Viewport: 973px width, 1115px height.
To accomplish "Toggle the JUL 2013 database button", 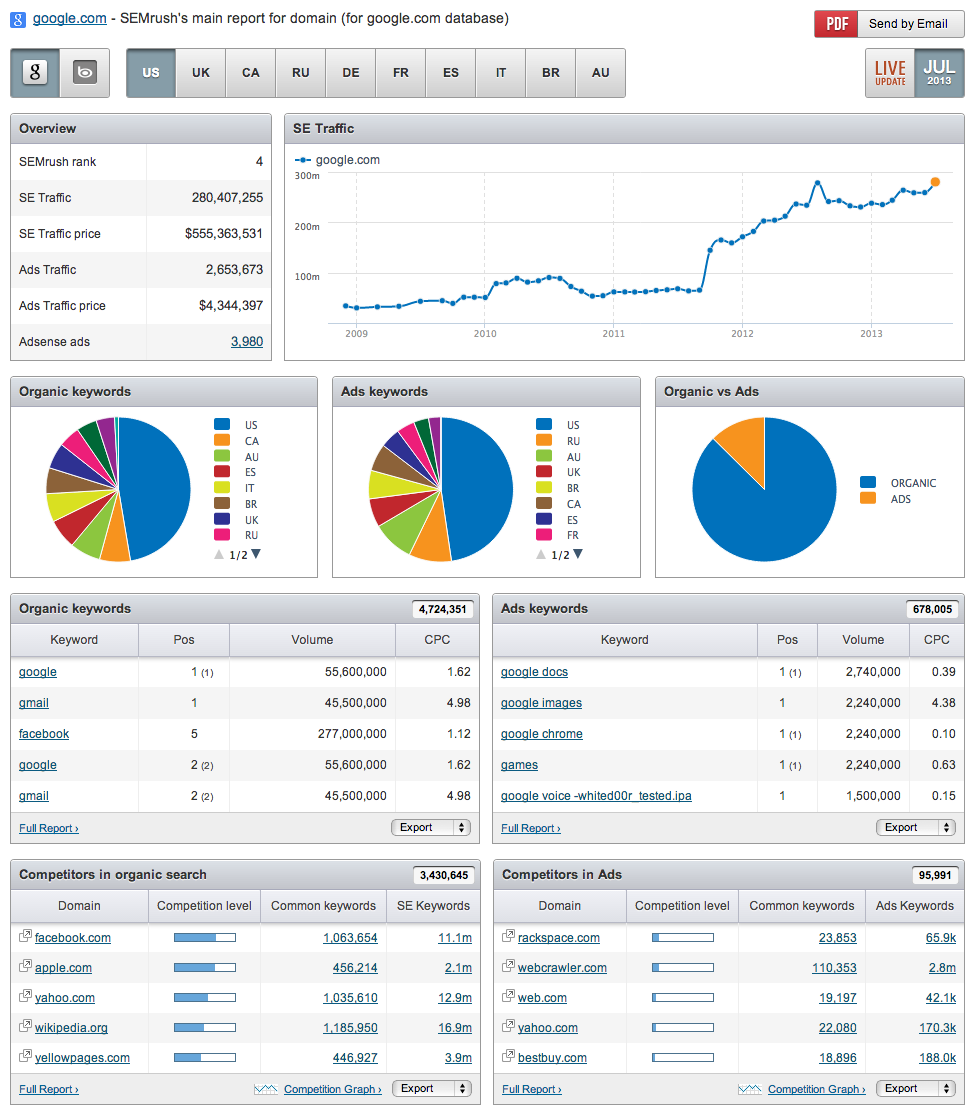I will [939, 73].
